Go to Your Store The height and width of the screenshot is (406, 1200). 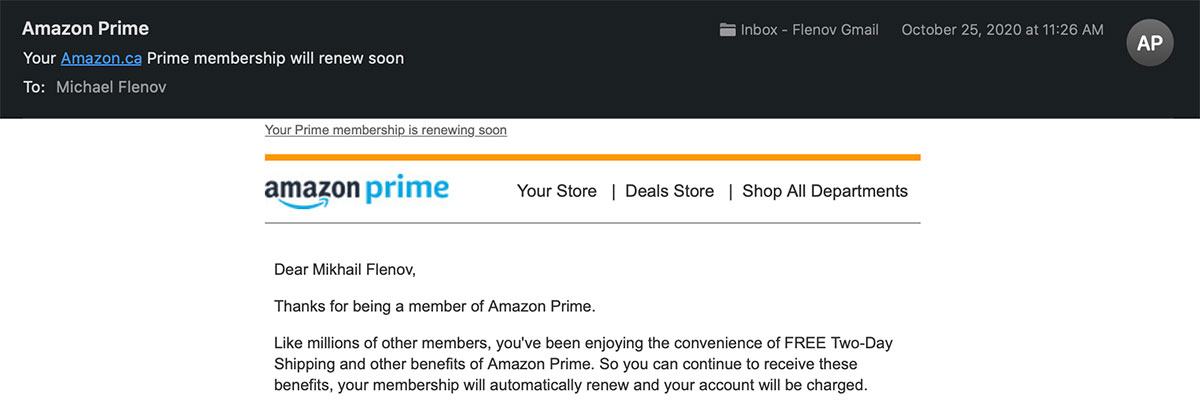(x=556, y=191)
